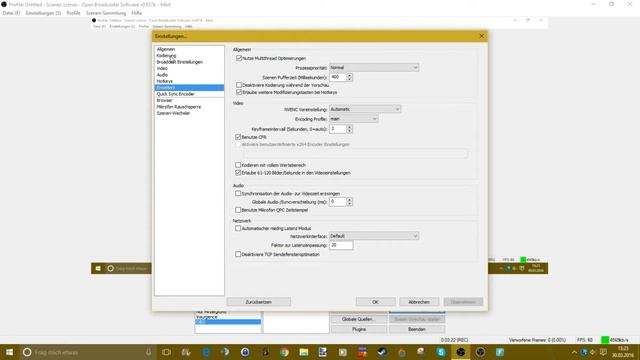The width and height of the screenshot is (640, 360).
Task: Select Kodierung in settings list
Action: 167,56
